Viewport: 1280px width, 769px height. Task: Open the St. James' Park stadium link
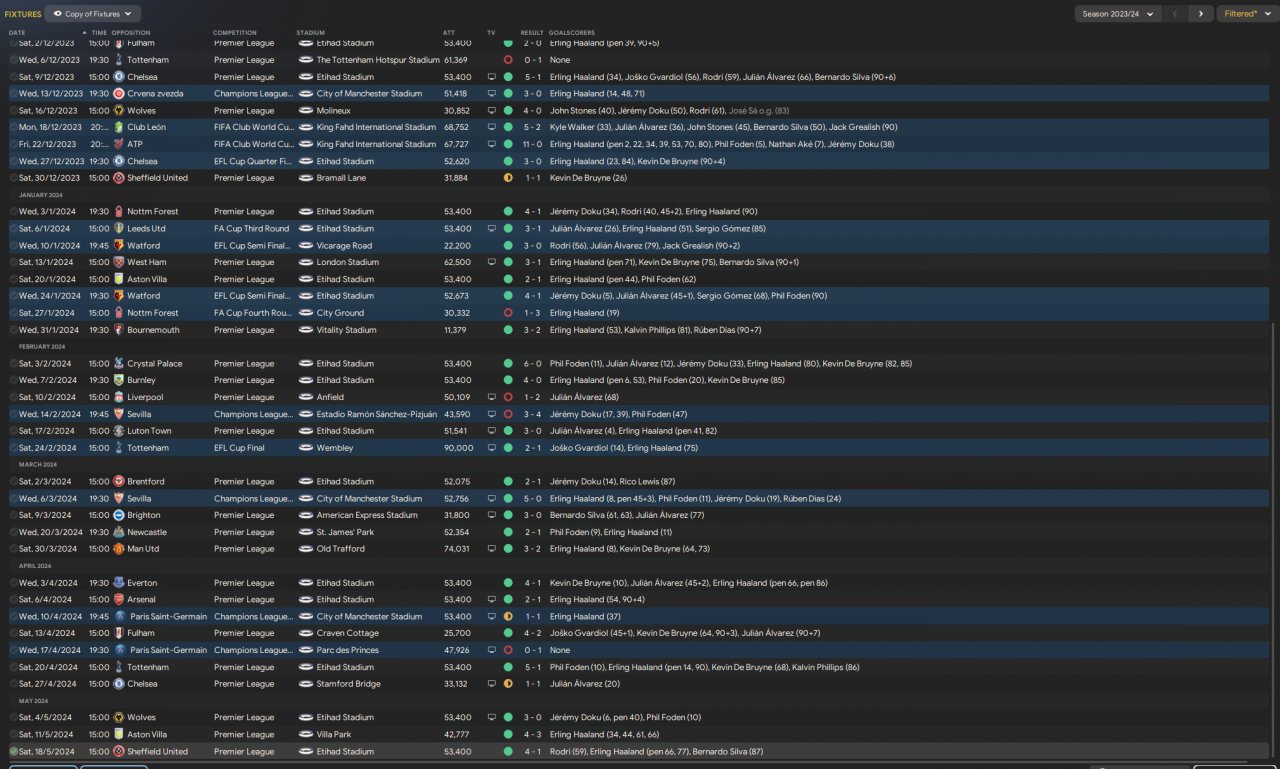pyautogui.click(x=347, y=532)
